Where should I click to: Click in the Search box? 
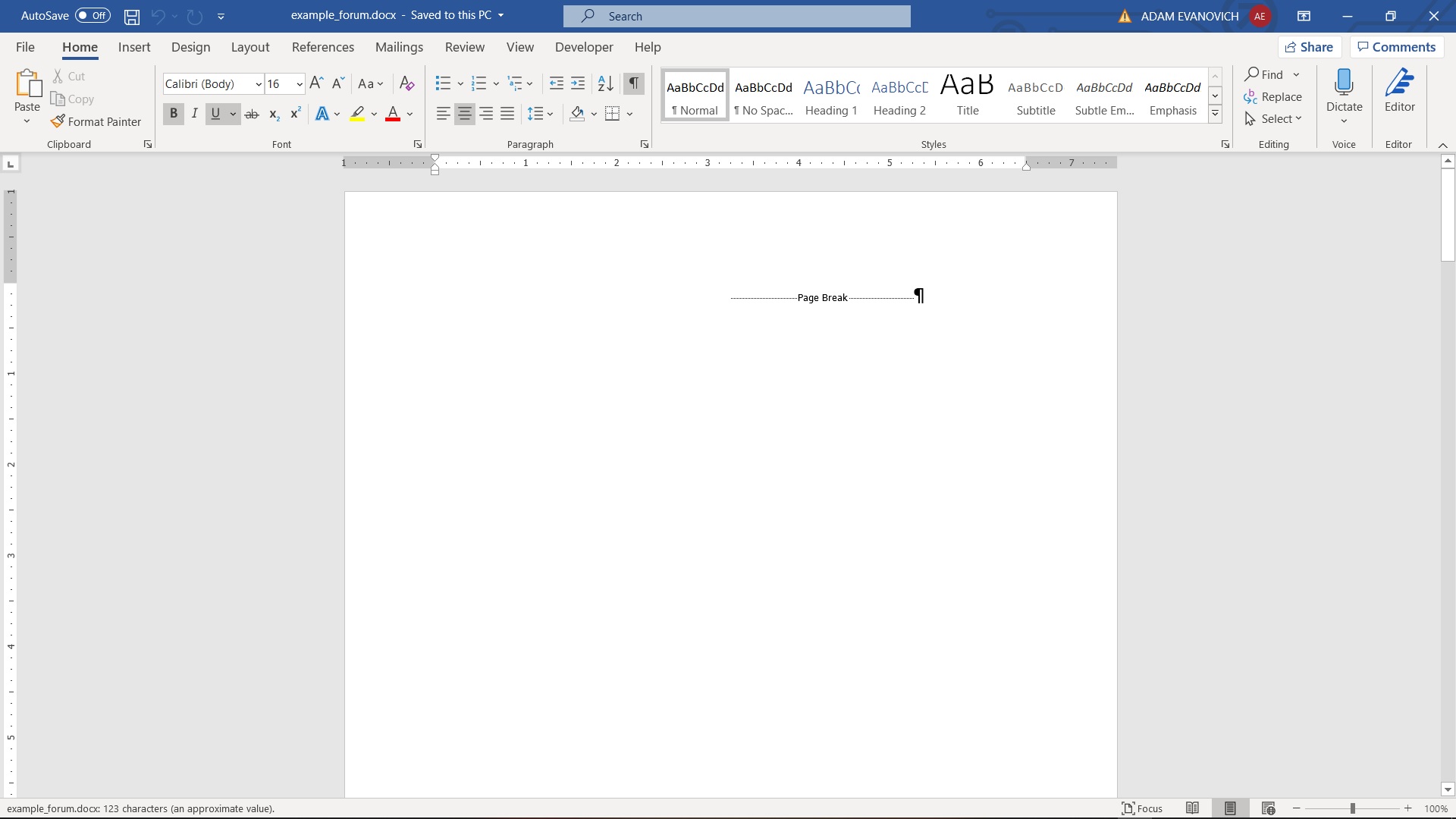(736, 16)
